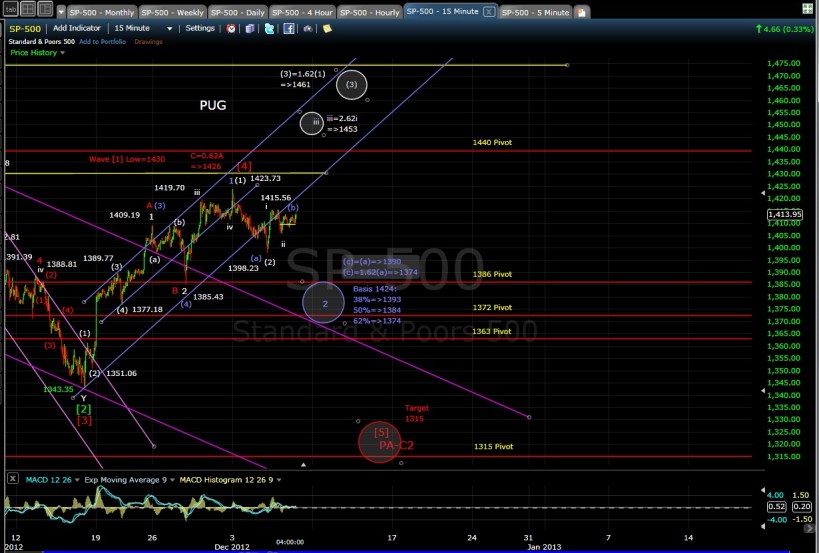Click the 1386 Pivot label
The width and height of the screenshot is (819, 553).
[x=492, y=274]
